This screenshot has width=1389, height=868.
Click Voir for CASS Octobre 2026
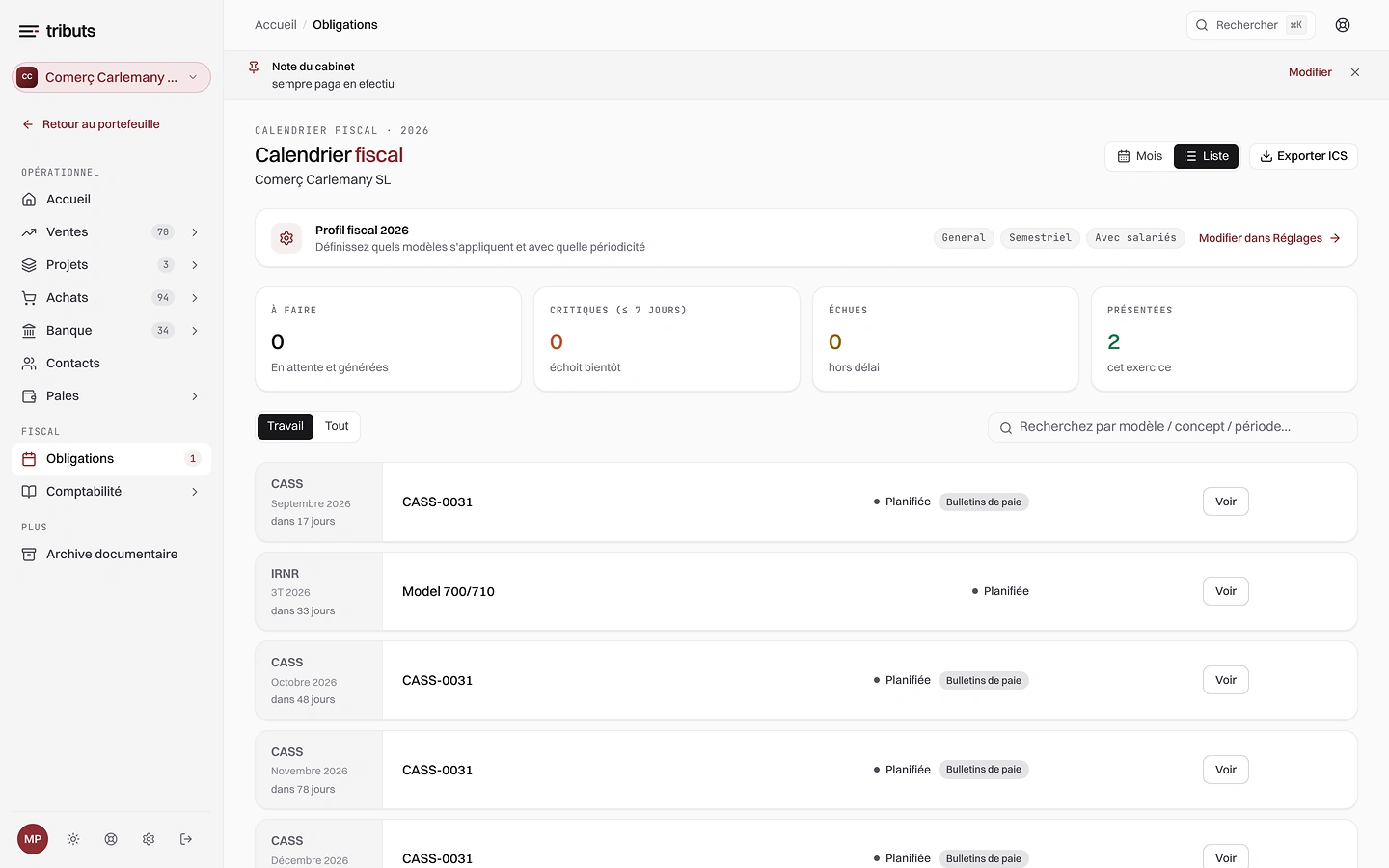click(1226, 680)
